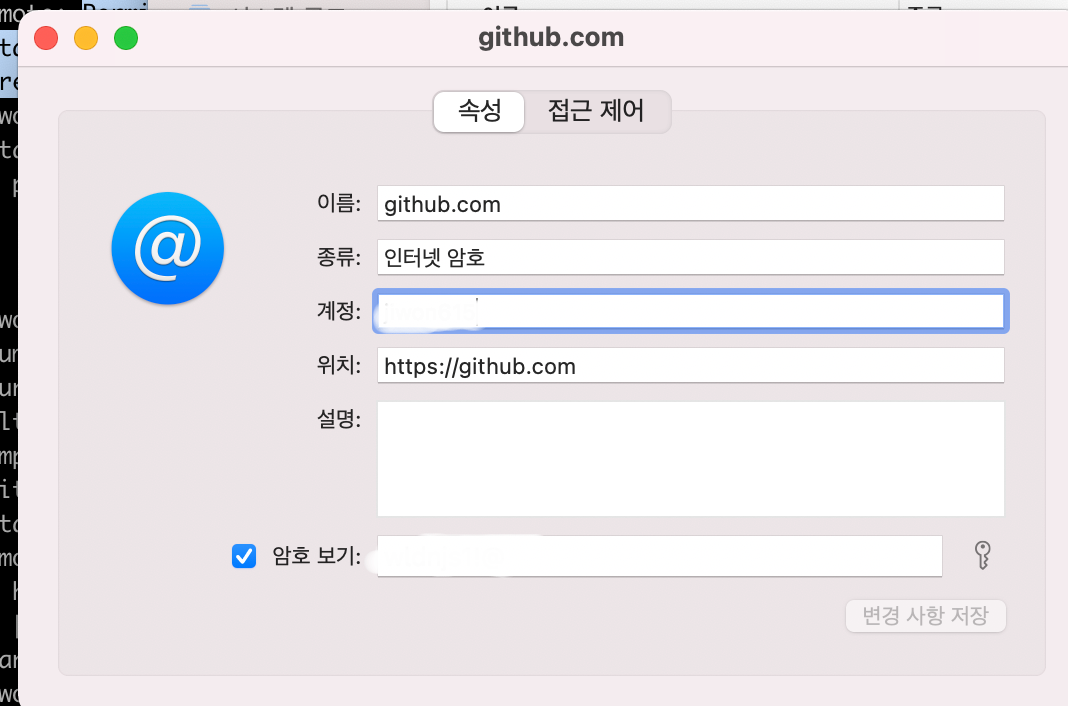This screenshot has width=1068, height=706.
Task: Focus the 계정 account field
Action: tap(691, 311)
